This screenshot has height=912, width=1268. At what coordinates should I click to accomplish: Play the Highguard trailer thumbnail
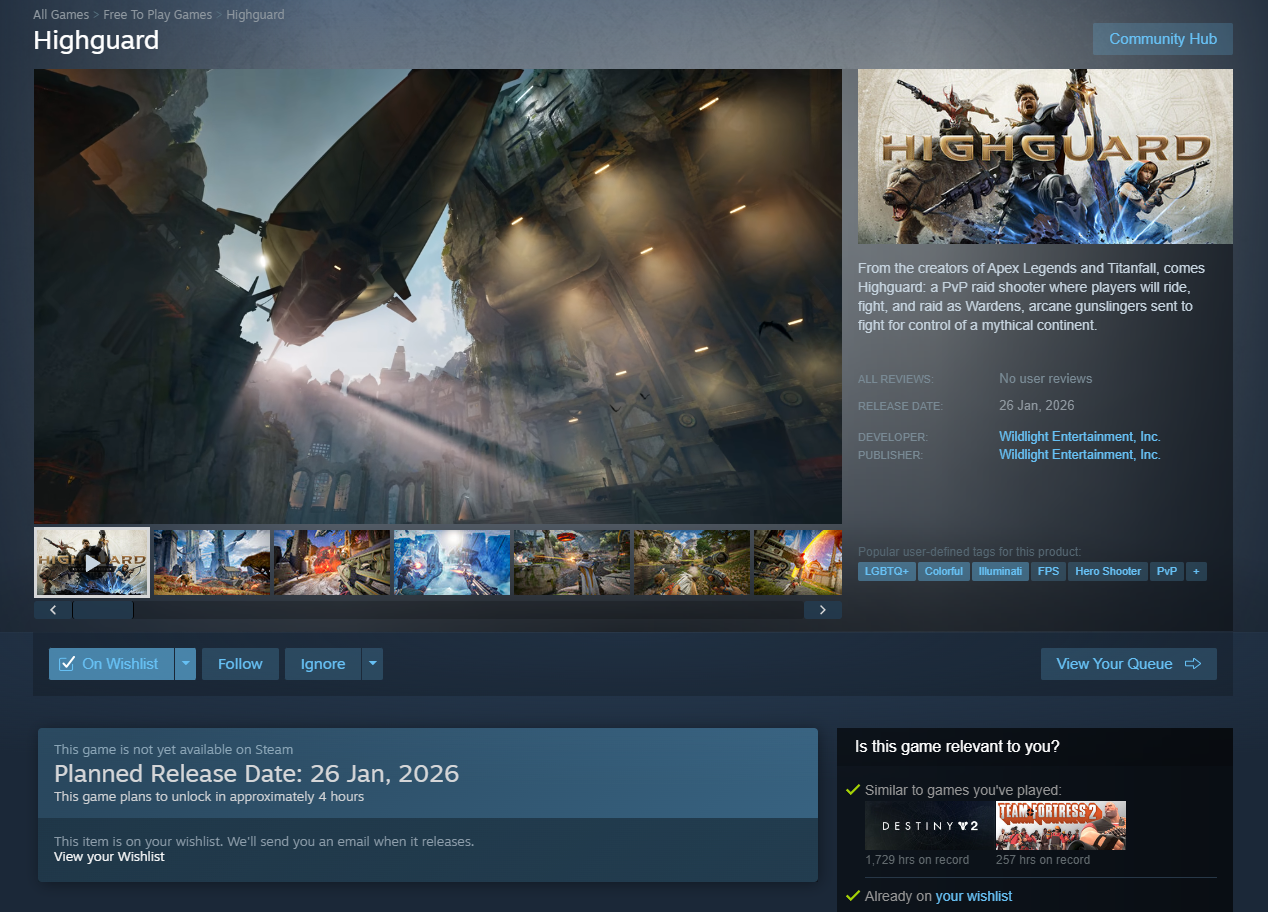pyautogui.click(x=92, y=562)
